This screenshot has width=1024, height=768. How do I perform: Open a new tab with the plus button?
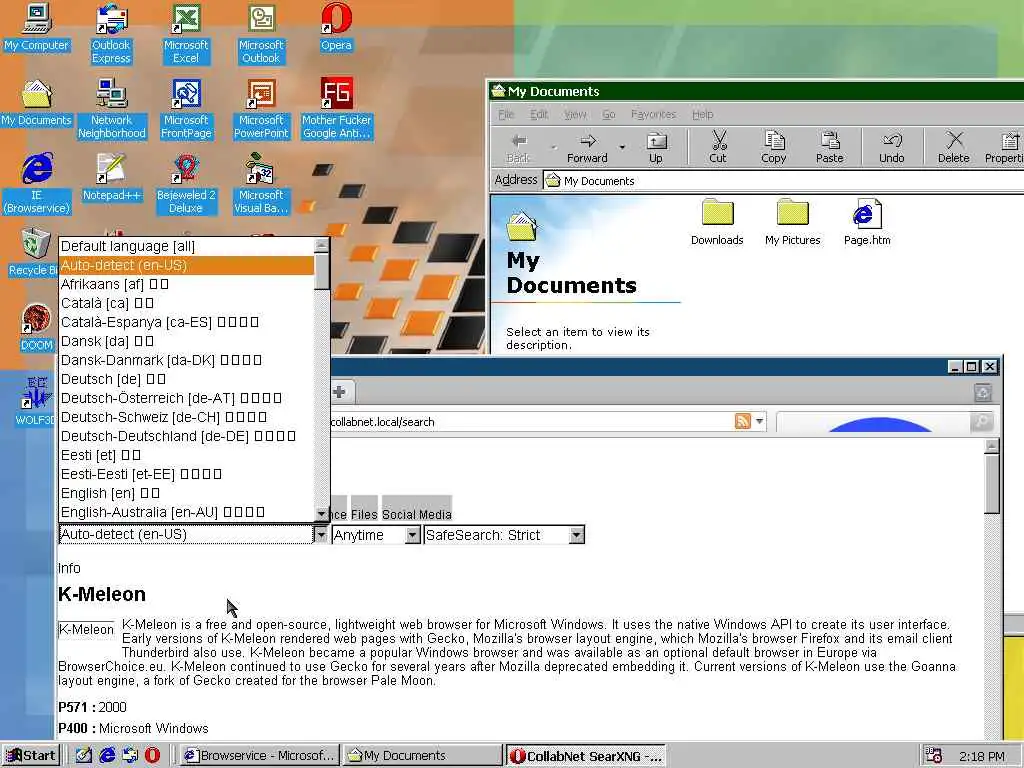339,392
